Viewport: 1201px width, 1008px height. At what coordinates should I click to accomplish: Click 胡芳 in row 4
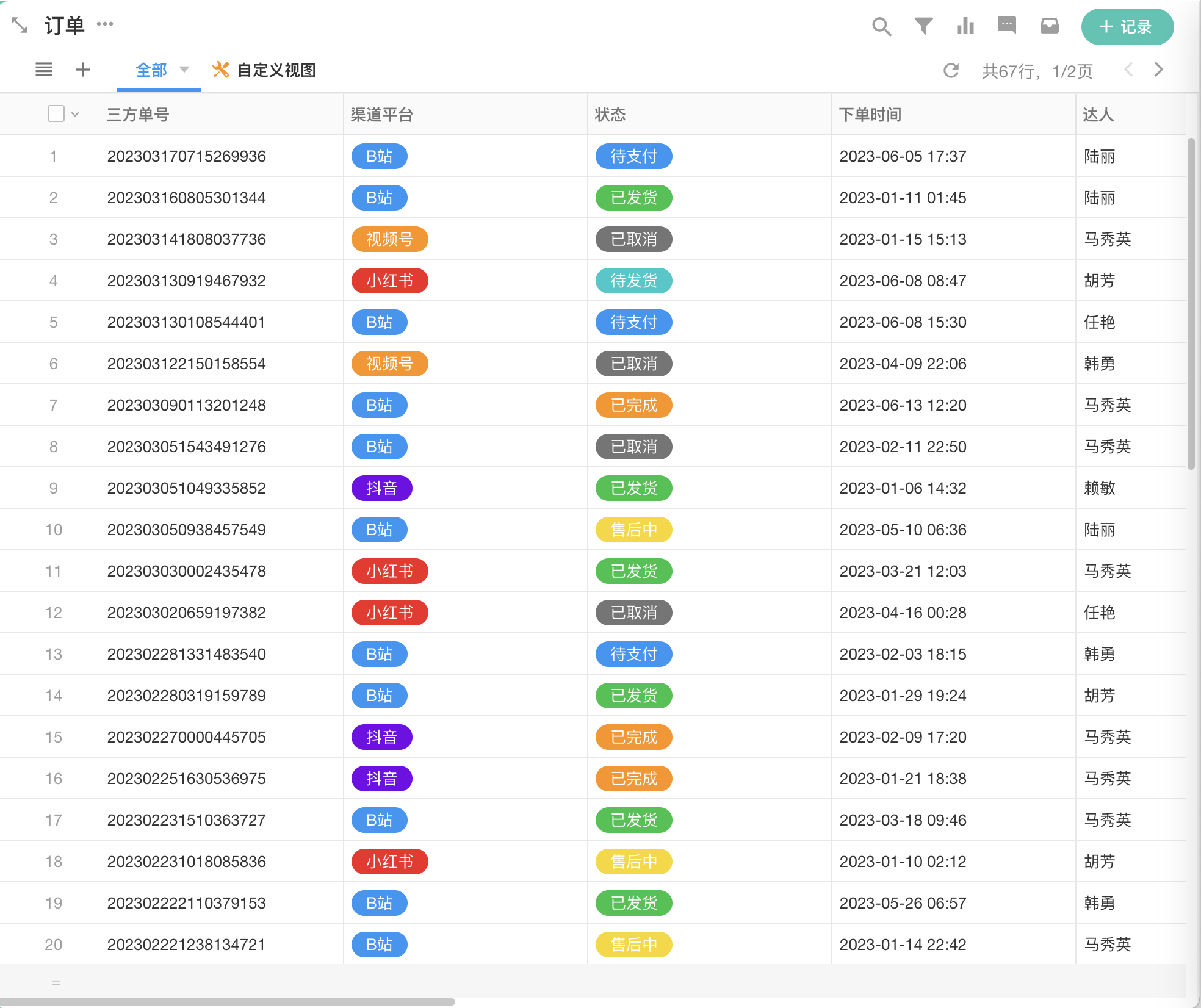pyautogui.click(x=1100, y=281)
